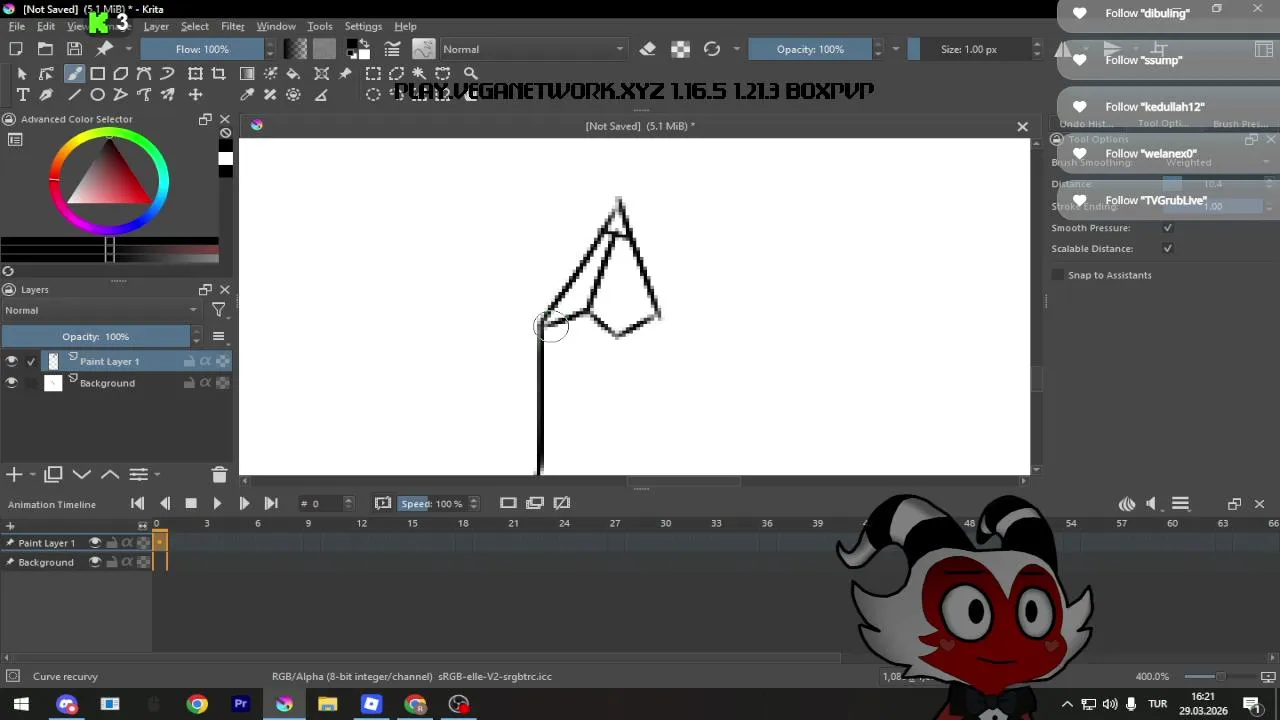The height and width of the screenshot is (720, 1280).
Task: Toggle preserve alpha in toolbar
Action: coord(680,49)
